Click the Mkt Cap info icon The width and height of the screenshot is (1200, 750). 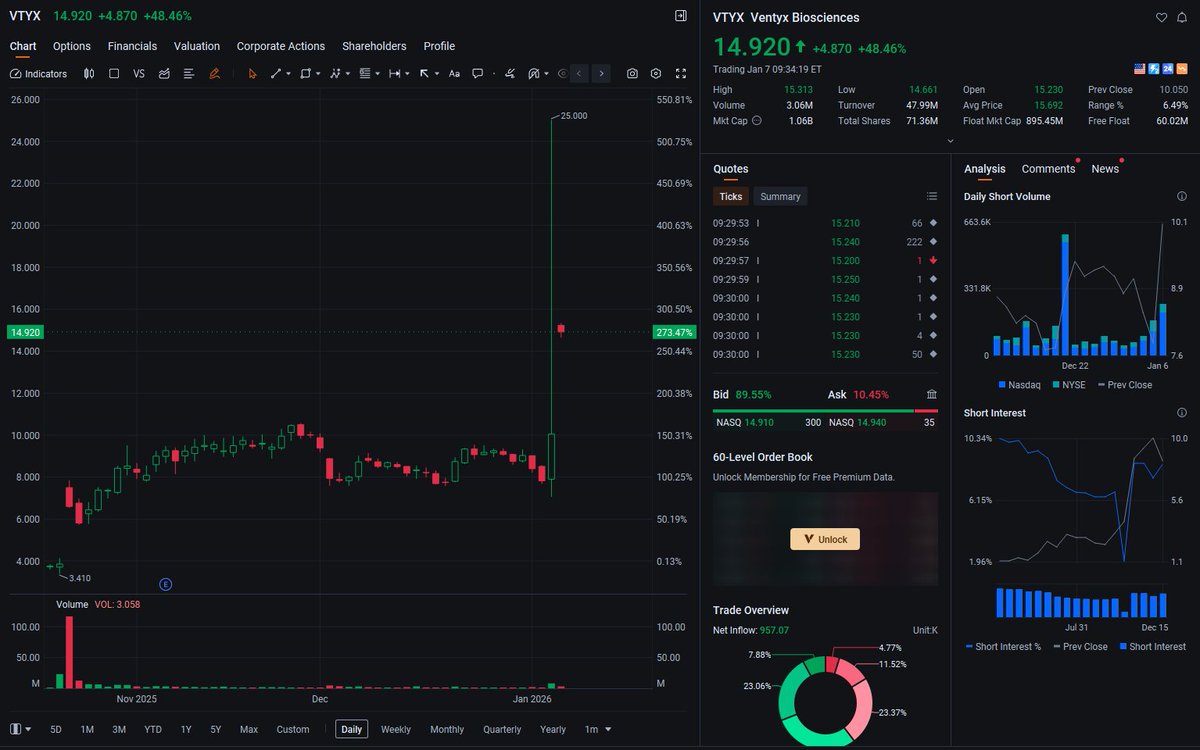[x=756, y=121]
